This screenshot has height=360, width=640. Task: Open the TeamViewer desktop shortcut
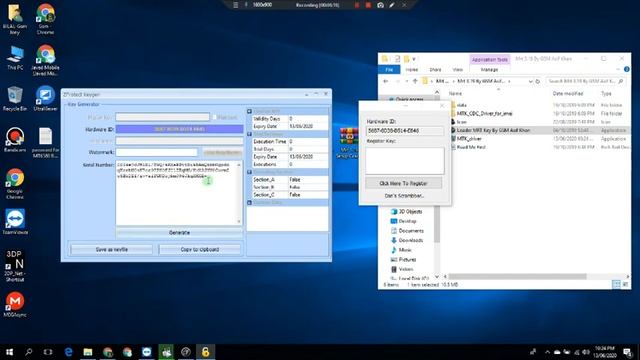15,222
